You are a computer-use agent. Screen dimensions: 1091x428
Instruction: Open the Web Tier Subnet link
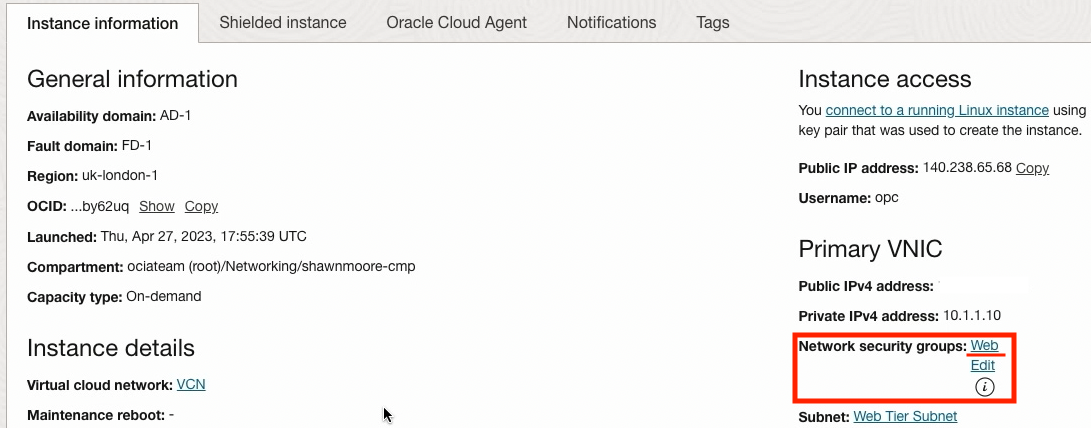(x=905, y=416)
